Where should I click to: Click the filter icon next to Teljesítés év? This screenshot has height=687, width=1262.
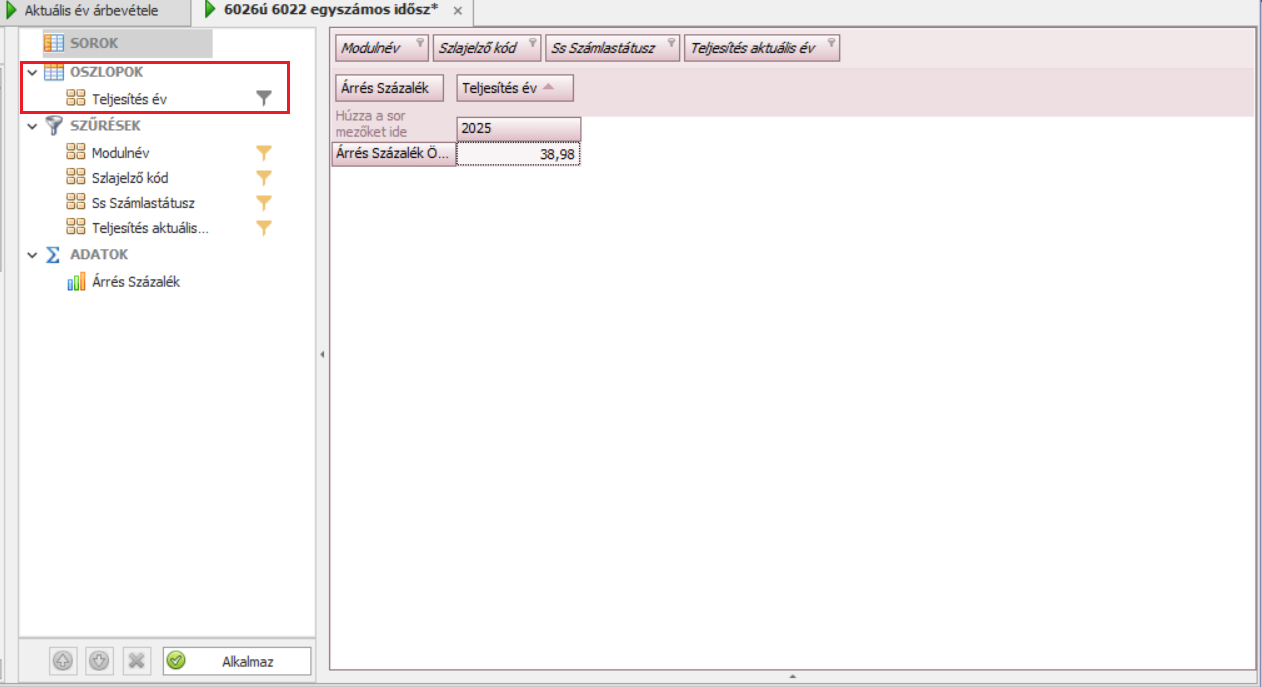(264, 98)
